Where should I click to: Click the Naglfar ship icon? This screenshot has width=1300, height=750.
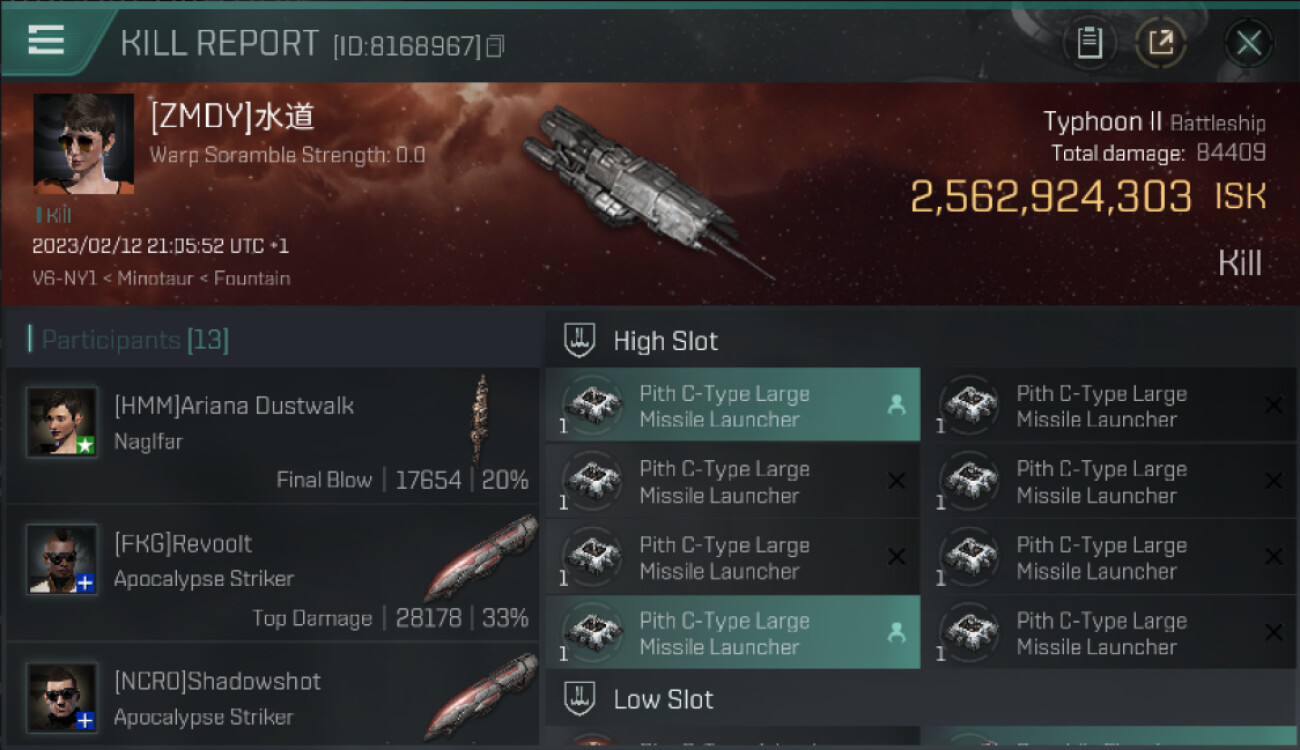coord(482,418)
